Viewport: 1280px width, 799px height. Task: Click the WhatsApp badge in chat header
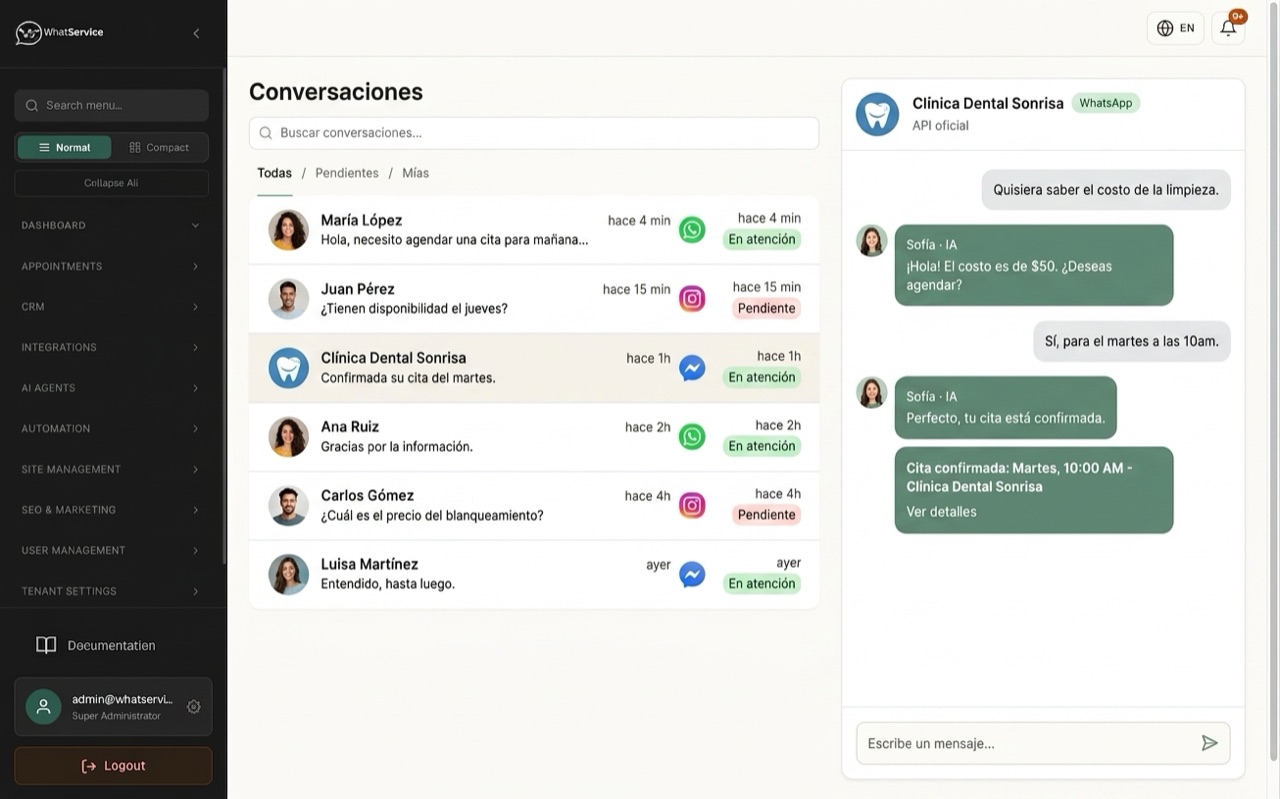[x=1106, y=103]
